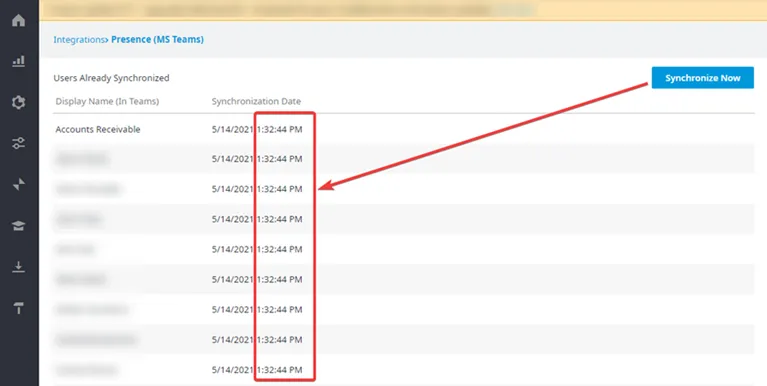Open the bar chart reports icon
The height and width of the screenshot is (386, 767).
coord(19,61)
